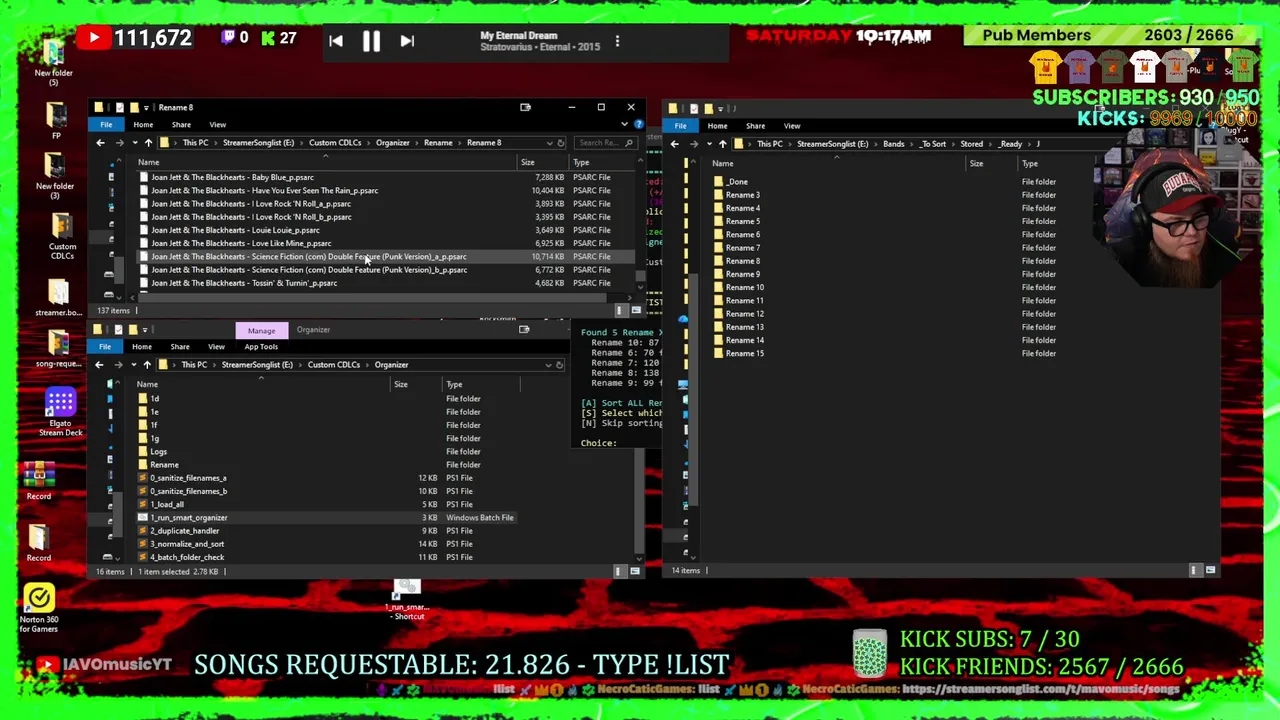Expand the ribbon in Rename 8 window

coord(624,125)
